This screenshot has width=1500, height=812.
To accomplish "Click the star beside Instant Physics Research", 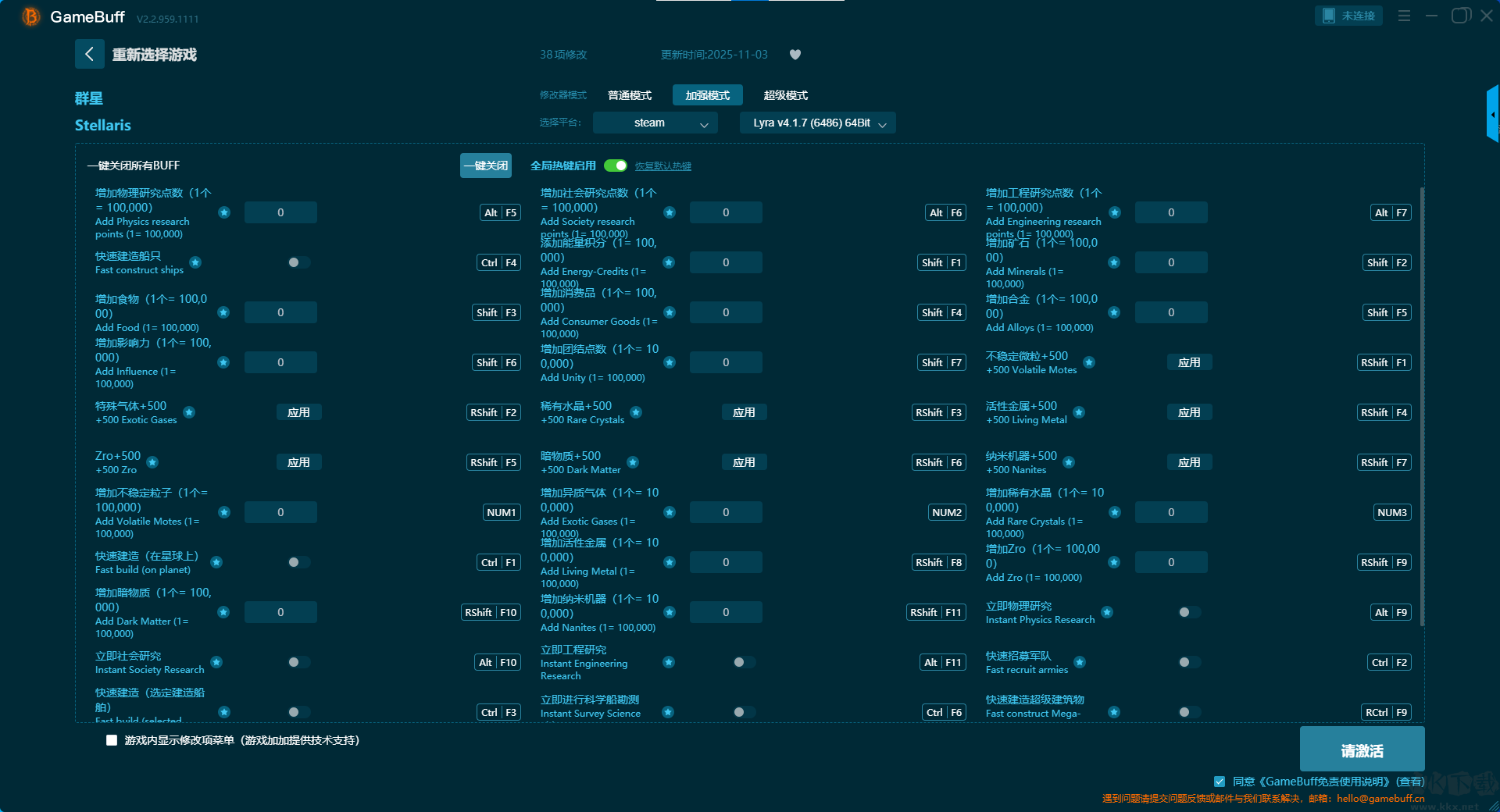I will tap(1107, 612).
